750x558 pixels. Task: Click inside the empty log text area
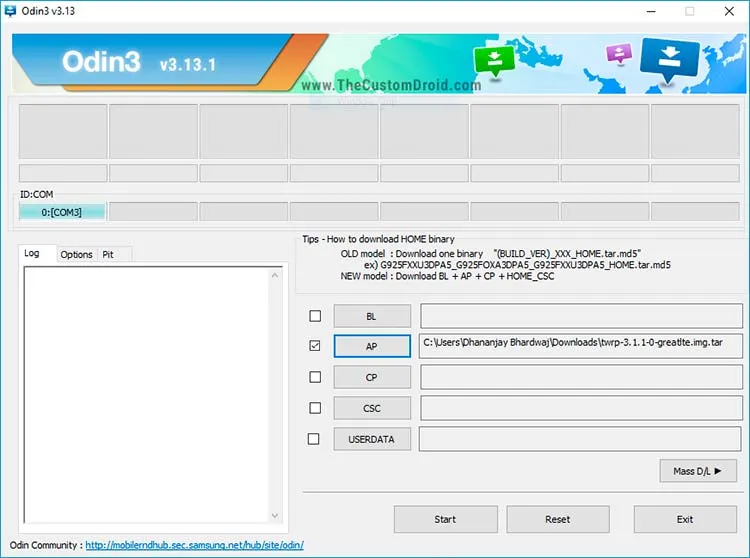[x=146, y=395]
